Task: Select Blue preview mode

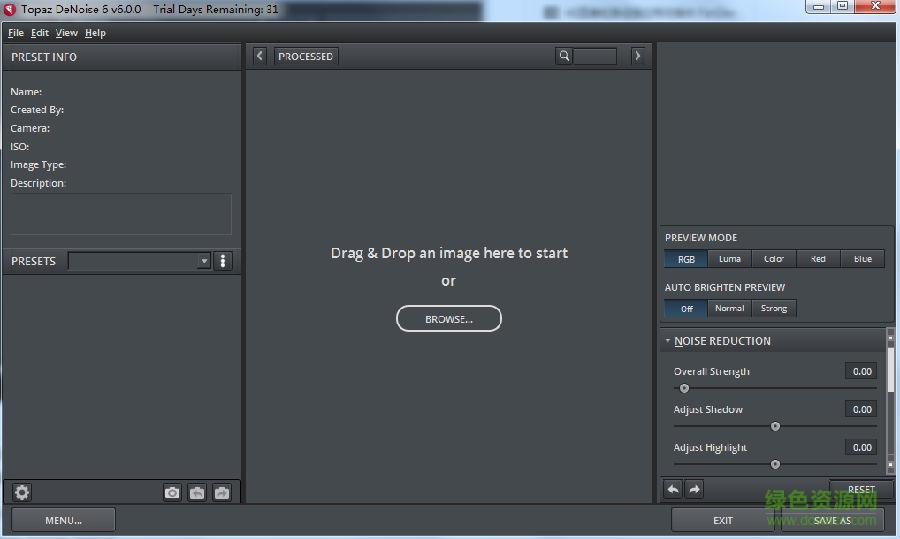Action: tap(863, 259)
